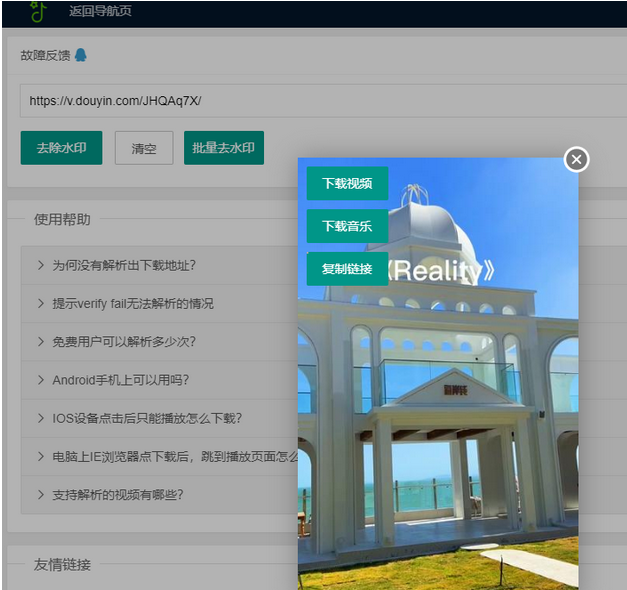Expand 支持解析的视频有哪些? chevron
627x590 pixels.
point(40,495)
